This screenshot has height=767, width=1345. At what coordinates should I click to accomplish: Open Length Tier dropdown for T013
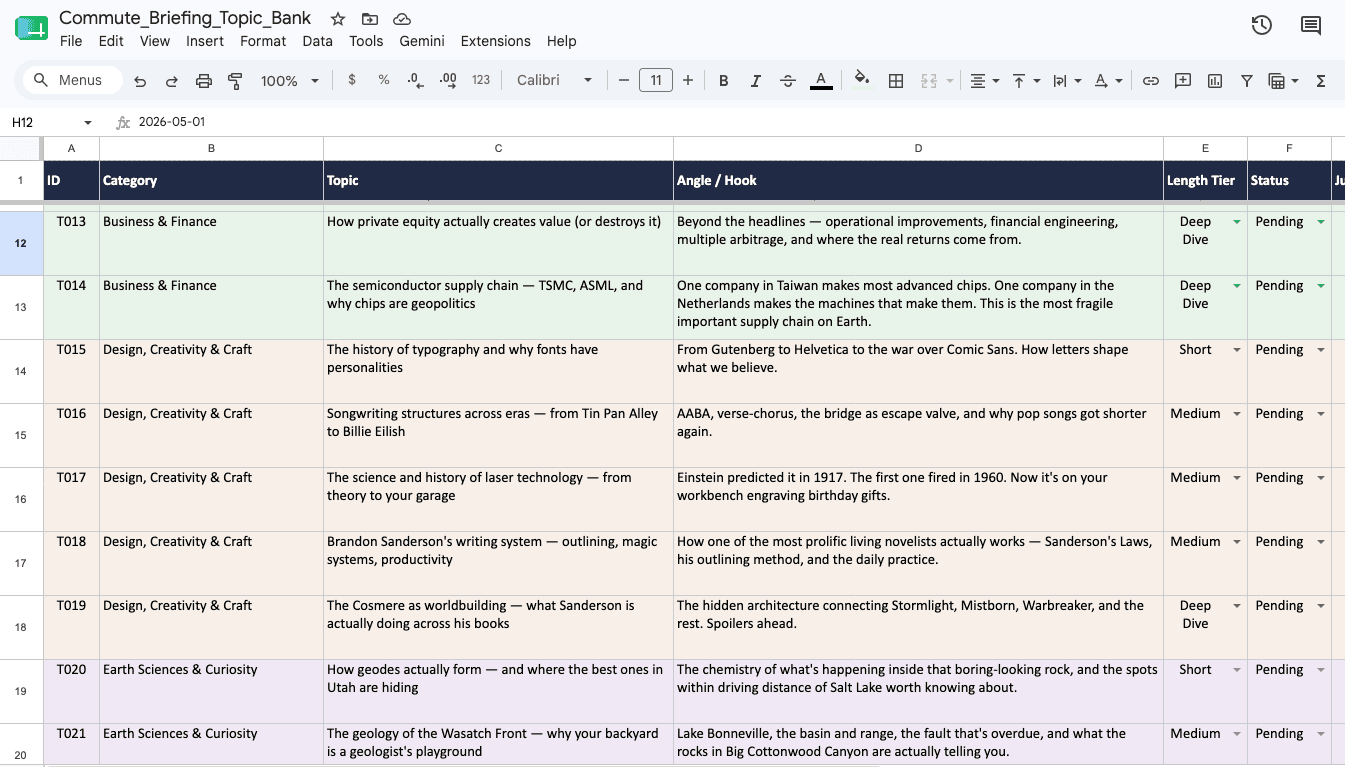(x=1237, y=222)
